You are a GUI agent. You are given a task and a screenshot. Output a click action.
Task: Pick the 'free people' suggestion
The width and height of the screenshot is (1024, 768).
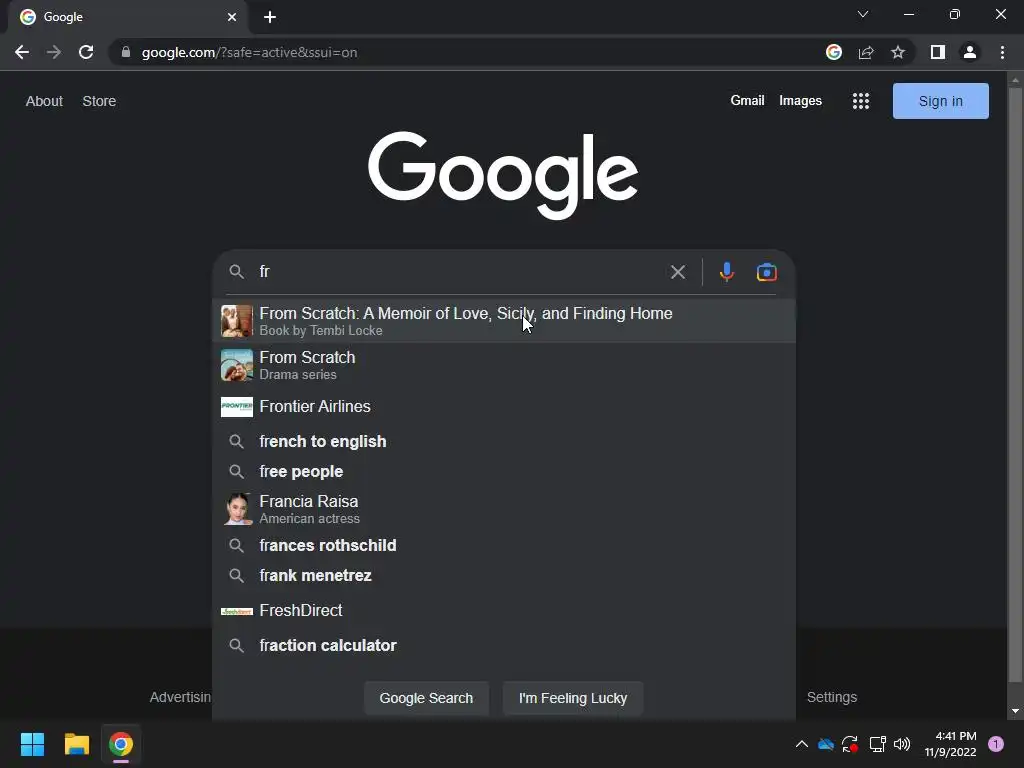tap(504, 472)
